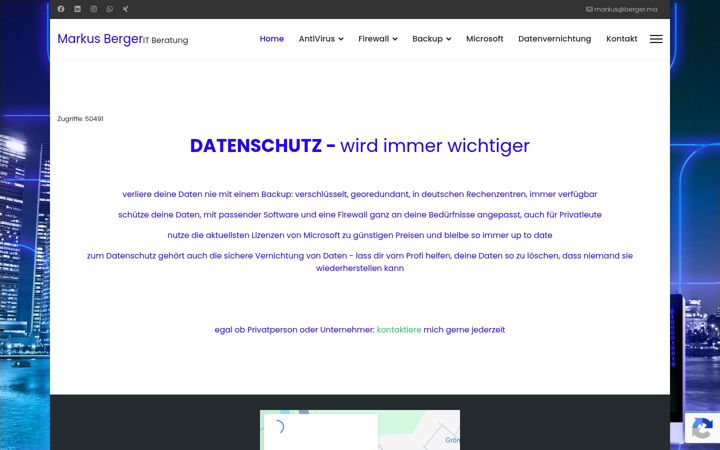Screen dimensions: 720x450
Task: Click the Zugriffe: 50491 counter text
Action: (x=80, y=118)
